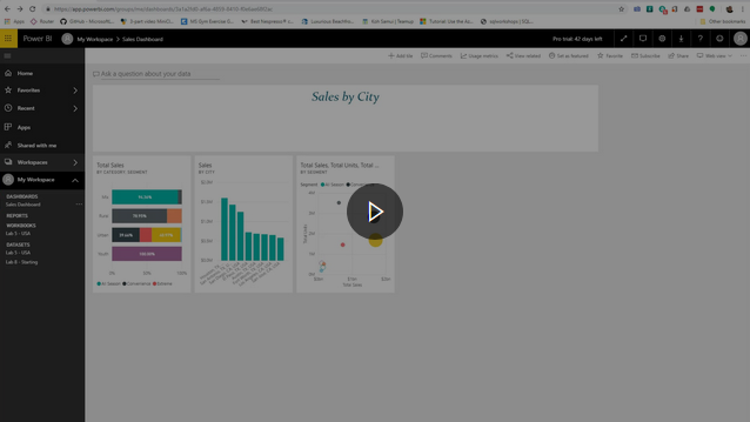
Task: Play the video with the center play button
Action: [375, 211]
